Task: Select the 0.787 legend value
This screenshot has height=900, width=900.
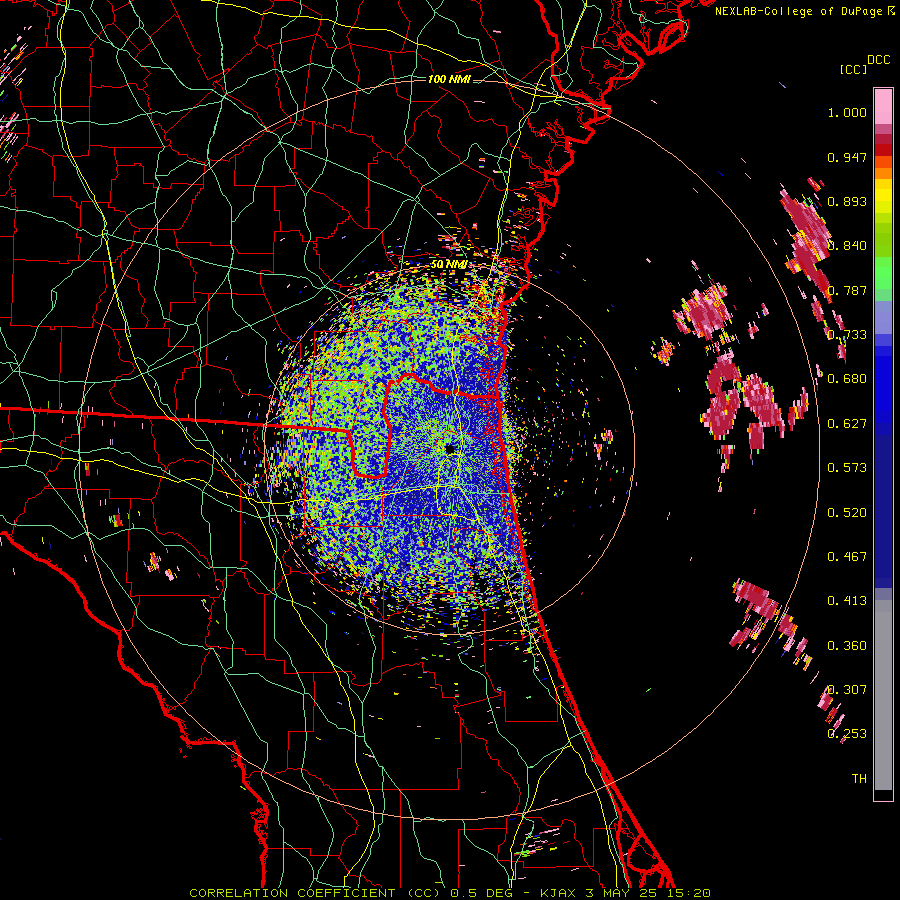Action: (847, 290)
